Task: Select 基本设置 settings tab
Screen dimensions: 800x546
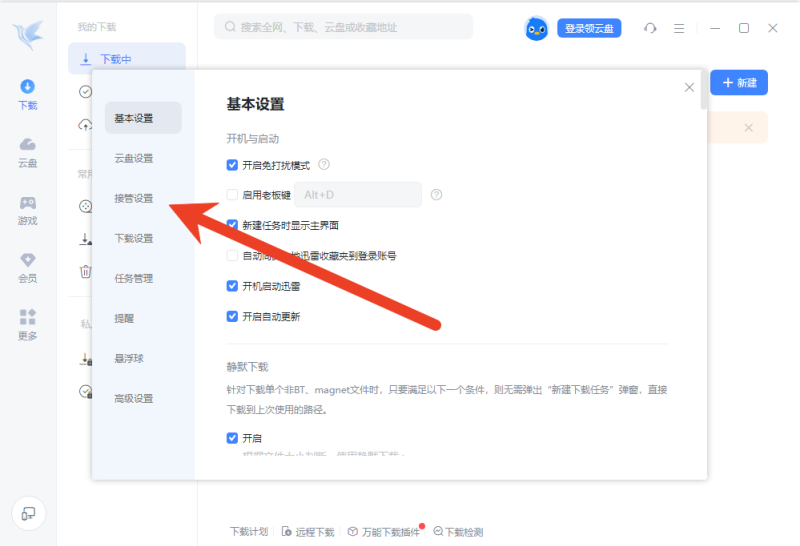Action: 143,118
